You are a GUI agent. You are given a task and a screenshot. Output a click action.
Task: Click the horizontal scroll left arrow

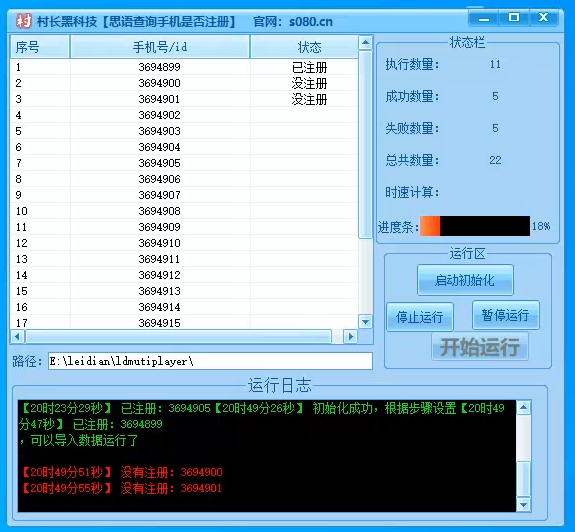[x=17, y=337]
